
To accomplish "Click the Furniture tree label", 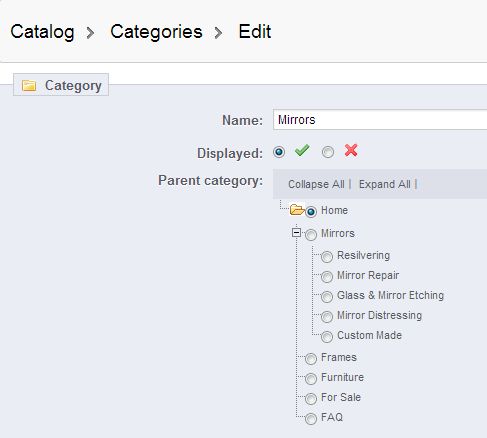I will click(x=342, y=377).
